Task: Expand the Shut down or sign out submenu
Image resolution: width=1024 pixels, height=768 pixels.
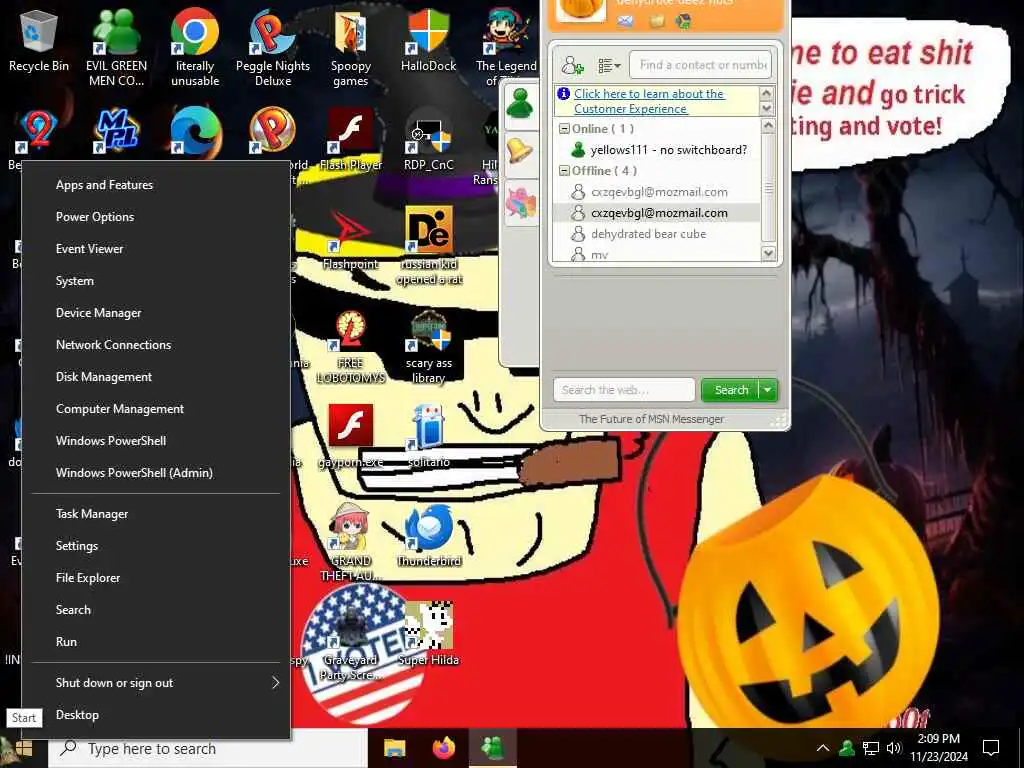Action: [157, 683]
